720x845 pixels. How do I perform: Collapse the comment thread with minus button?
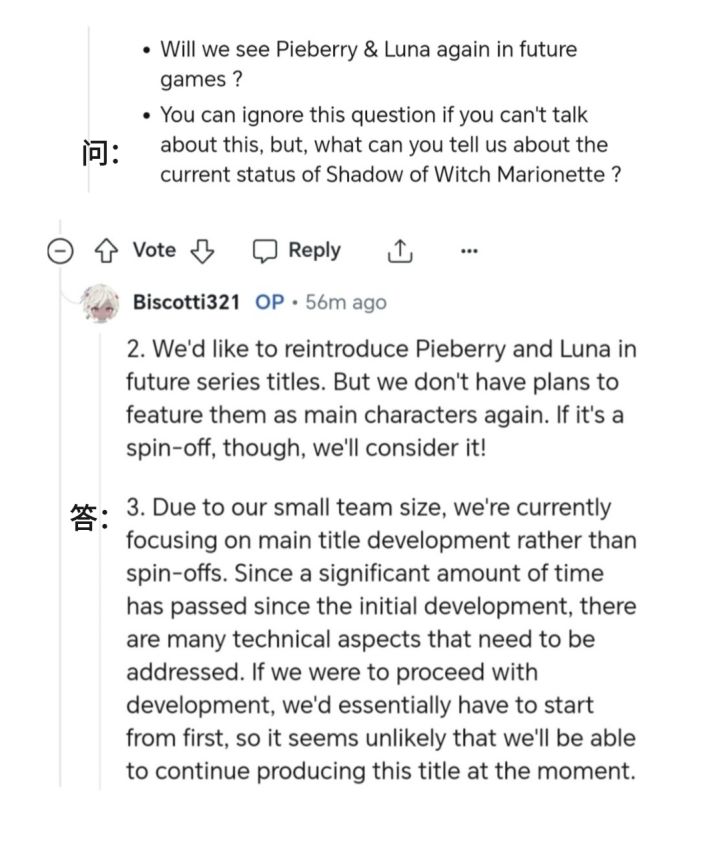click(x=60, y=251)
